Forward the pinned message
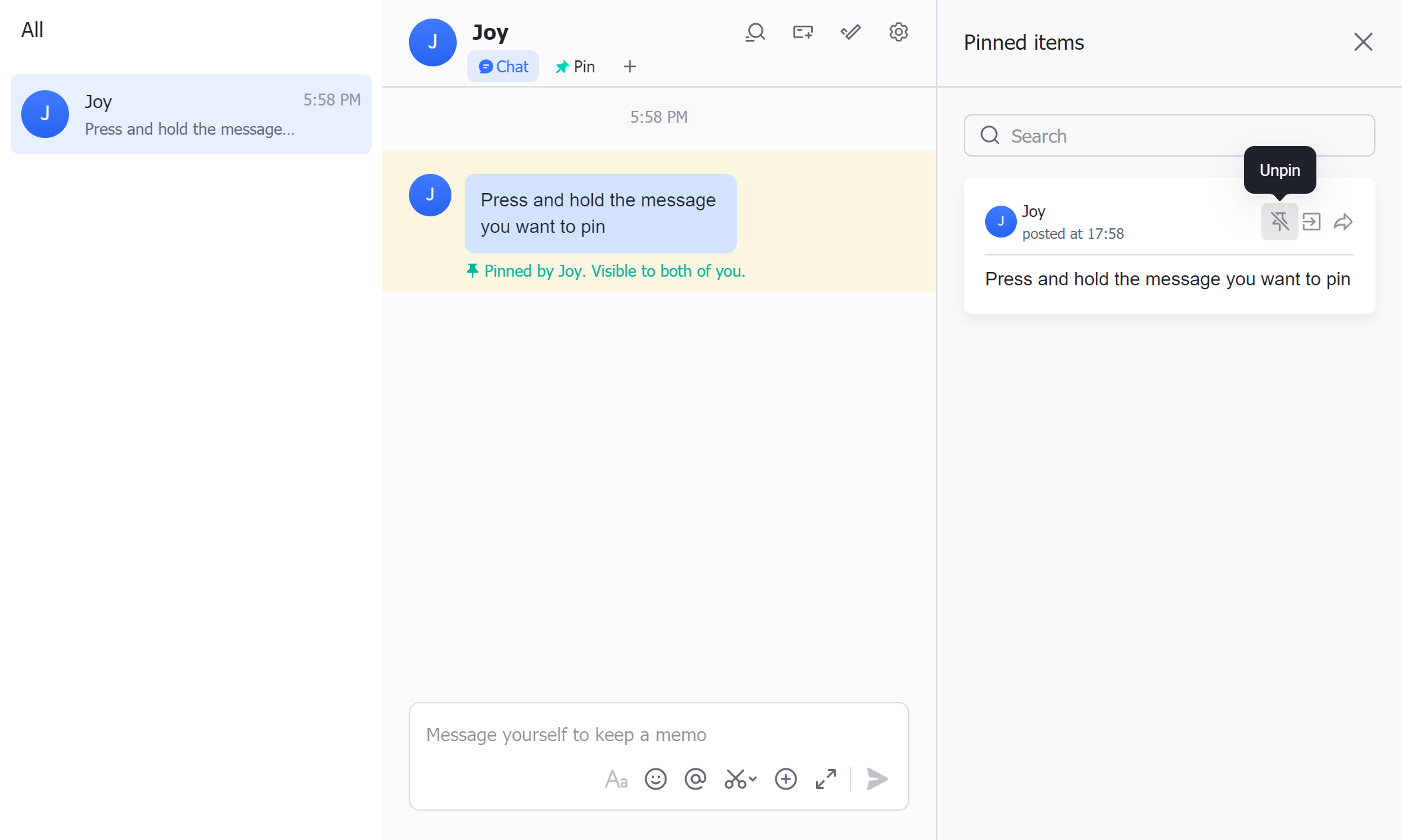1402x840 pixels. (x=1344, y=222)
